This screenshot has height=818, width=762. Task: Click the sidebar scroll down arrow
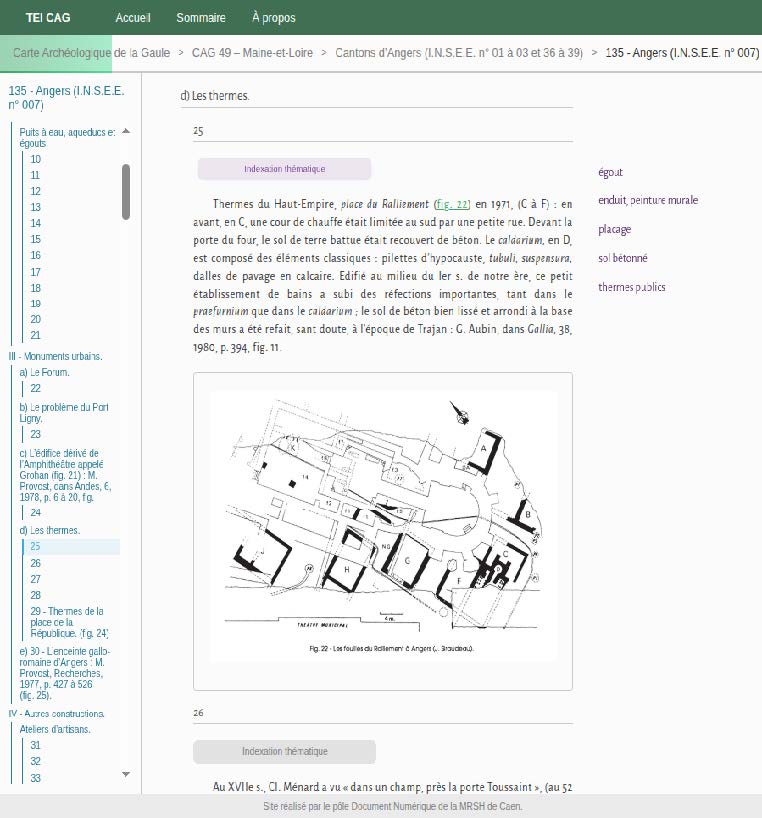126,773
